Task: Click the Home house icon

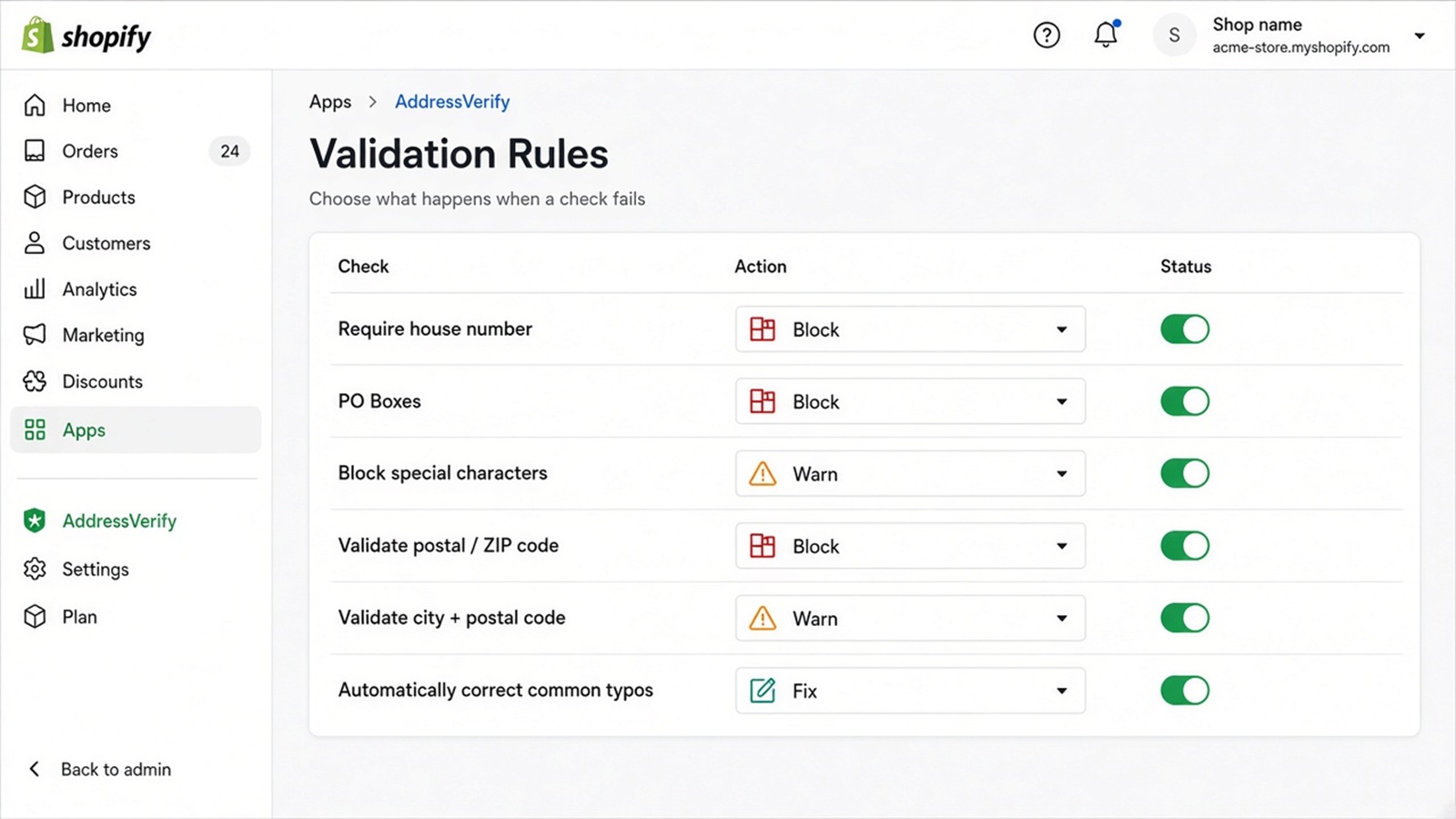Action: click(35, 106)
